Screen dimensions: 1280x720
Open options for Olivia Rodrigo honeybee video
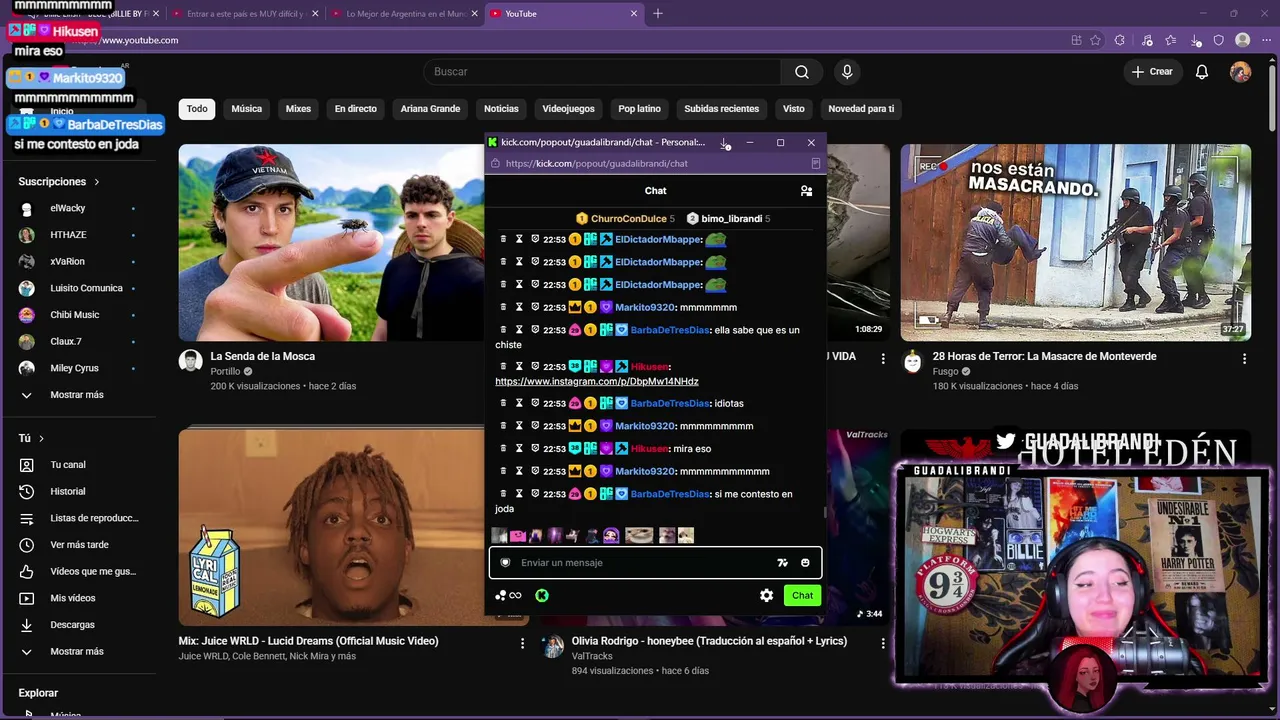point(883,644)
